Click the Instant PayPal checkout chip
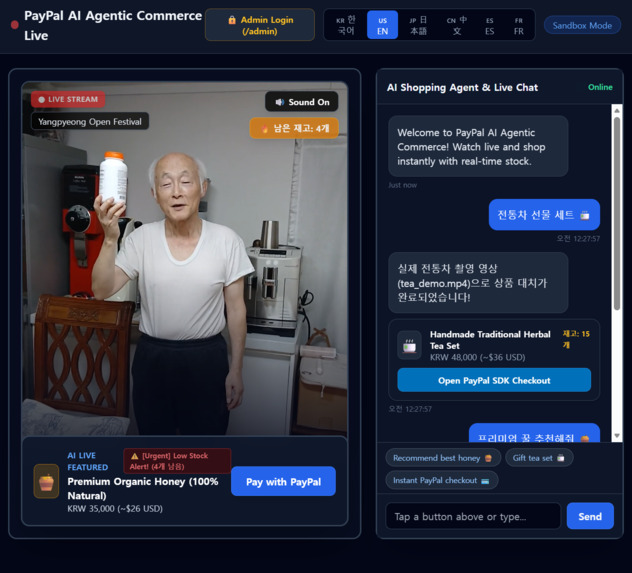This screenshot has height=573, width=632. click(441, 480)
